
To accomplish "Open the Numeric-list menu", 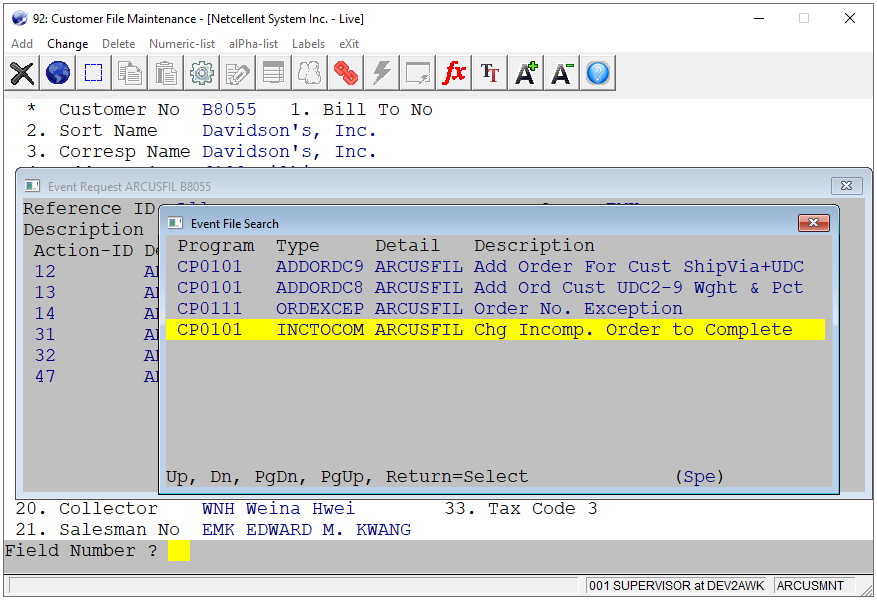I will click(182, 44).
